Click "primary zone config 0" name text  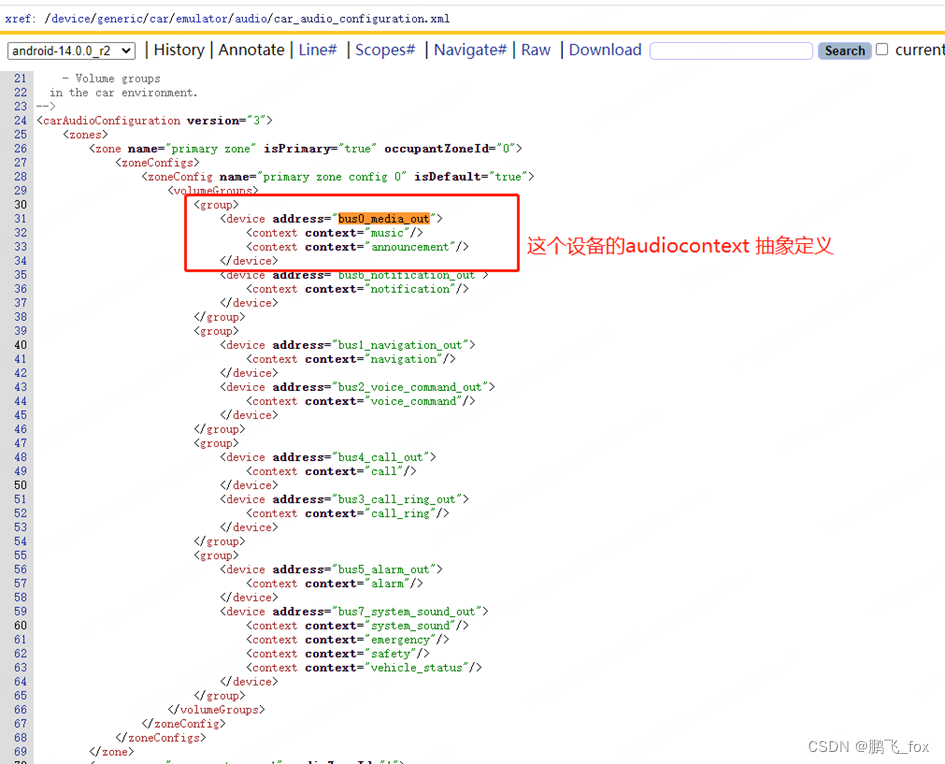coord(331,177)
